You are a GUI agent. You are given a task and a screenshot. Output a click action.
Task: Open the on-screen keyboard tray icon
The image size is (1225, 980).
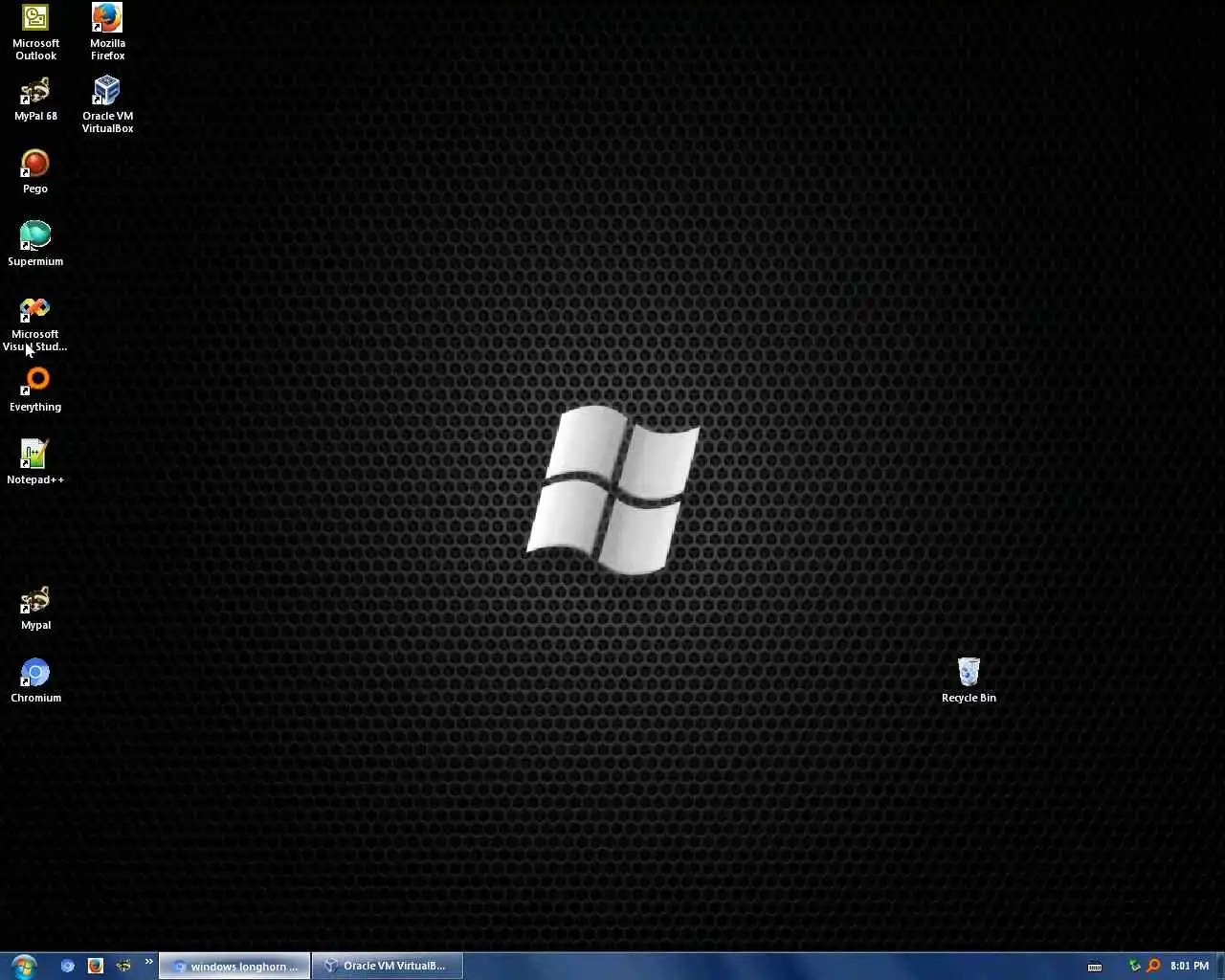(x=1095, y=966)
